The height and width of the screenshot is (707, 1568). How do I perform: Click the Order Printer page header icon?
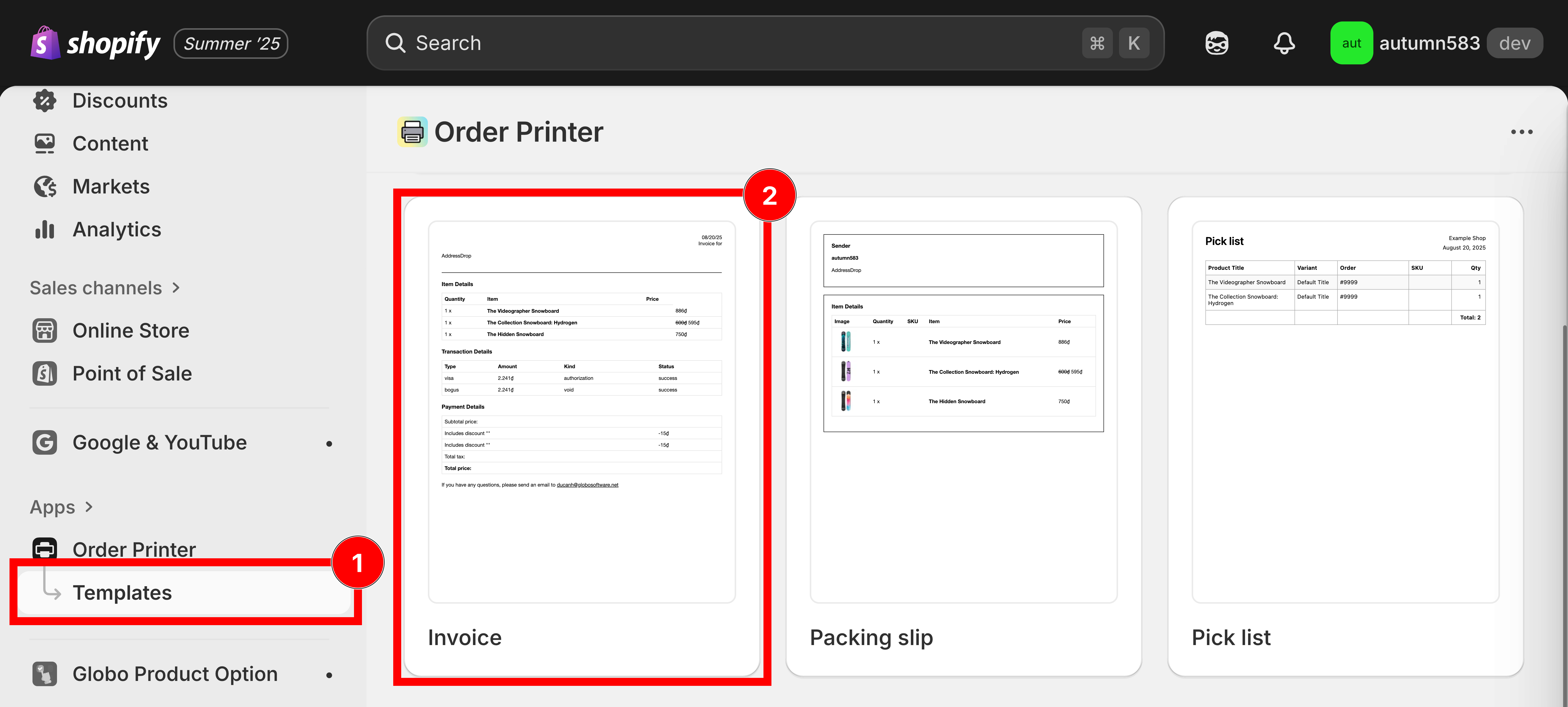412,132
